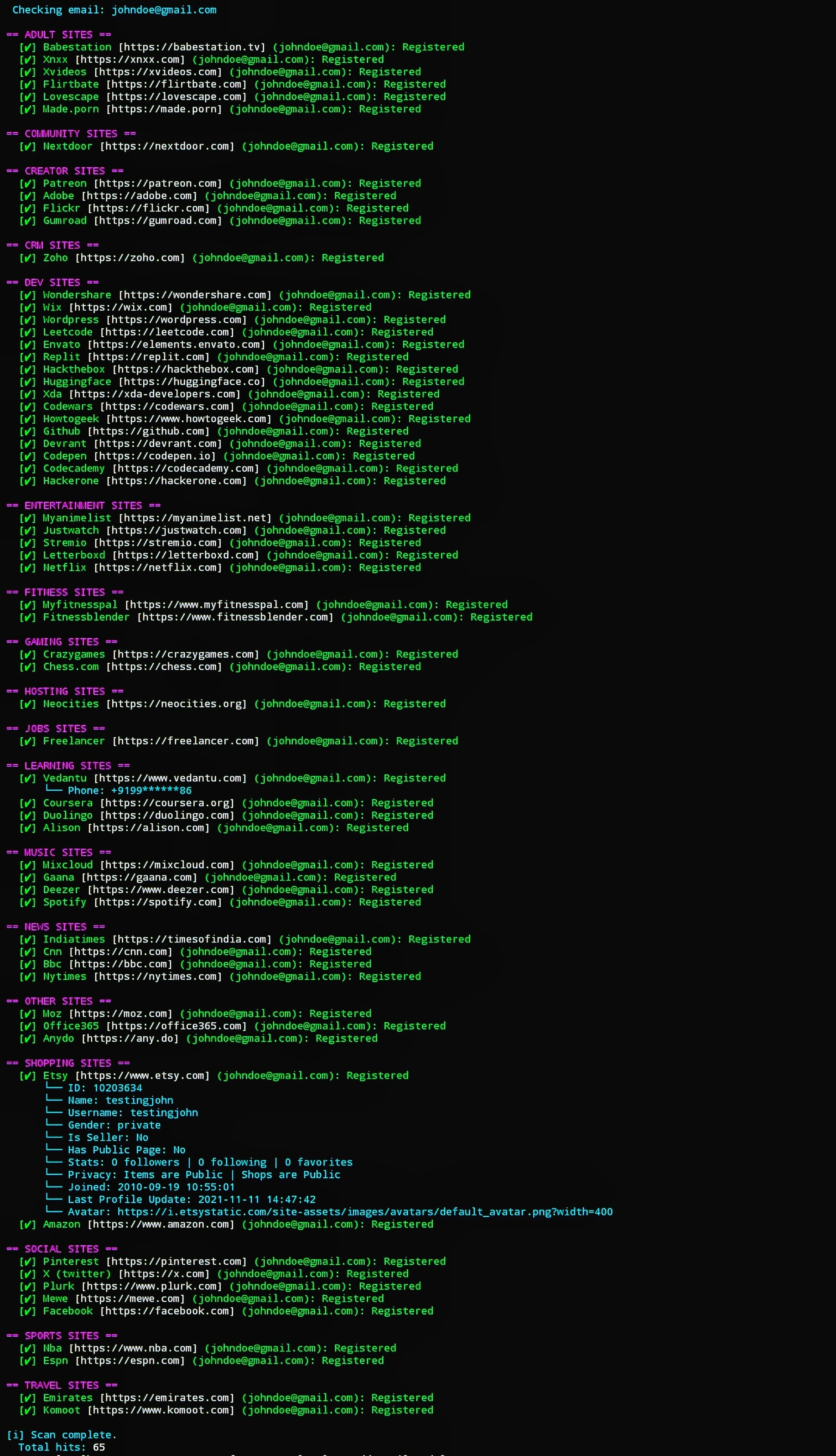Screen dimensions: 836x1456
Task: Click 'Last Profile Update: 2021-11-11' line
Action: 192,1199
